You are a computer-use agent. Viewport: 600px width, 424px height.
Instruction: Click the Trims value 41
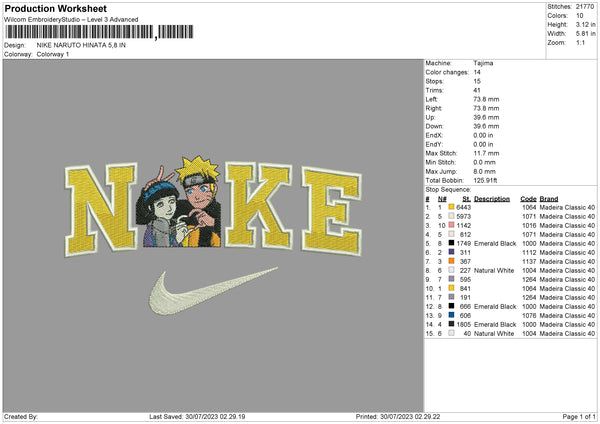477,90
